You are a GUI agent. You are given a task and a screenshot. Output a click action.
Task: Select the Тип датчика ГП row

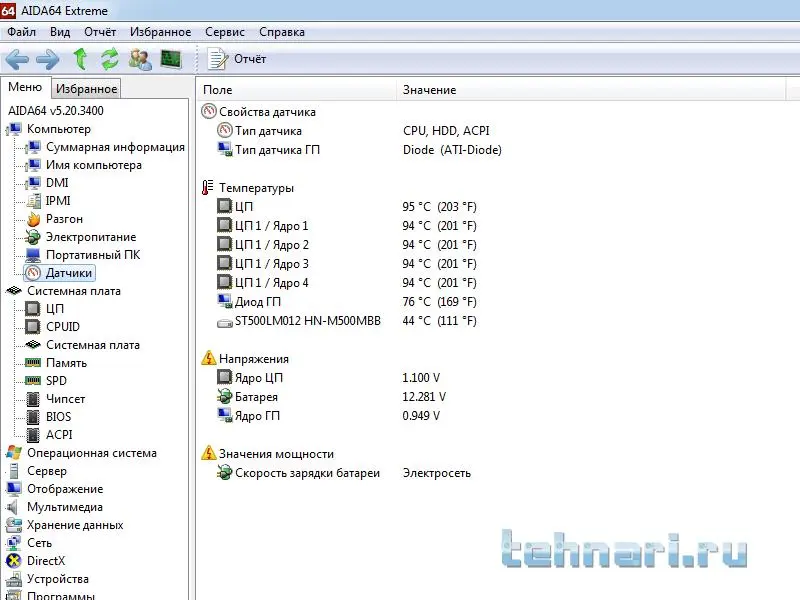(x=360, y=149)
